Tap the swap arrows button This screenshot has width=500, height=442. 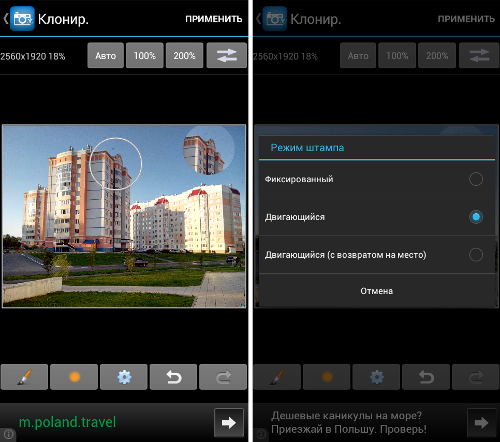(227, 55)
